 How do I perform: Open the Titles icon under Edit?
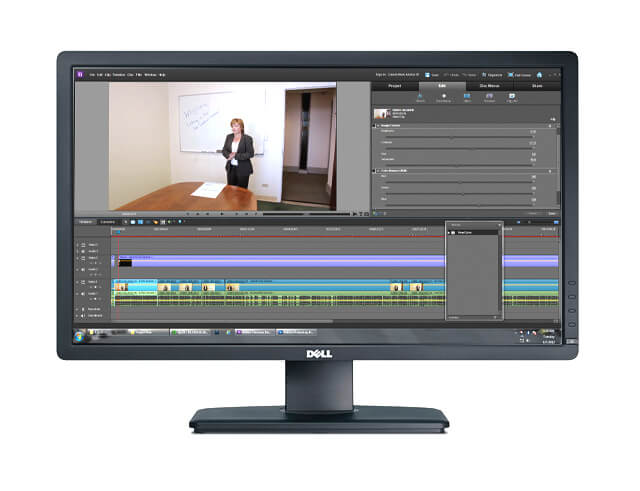pos(467,98)
